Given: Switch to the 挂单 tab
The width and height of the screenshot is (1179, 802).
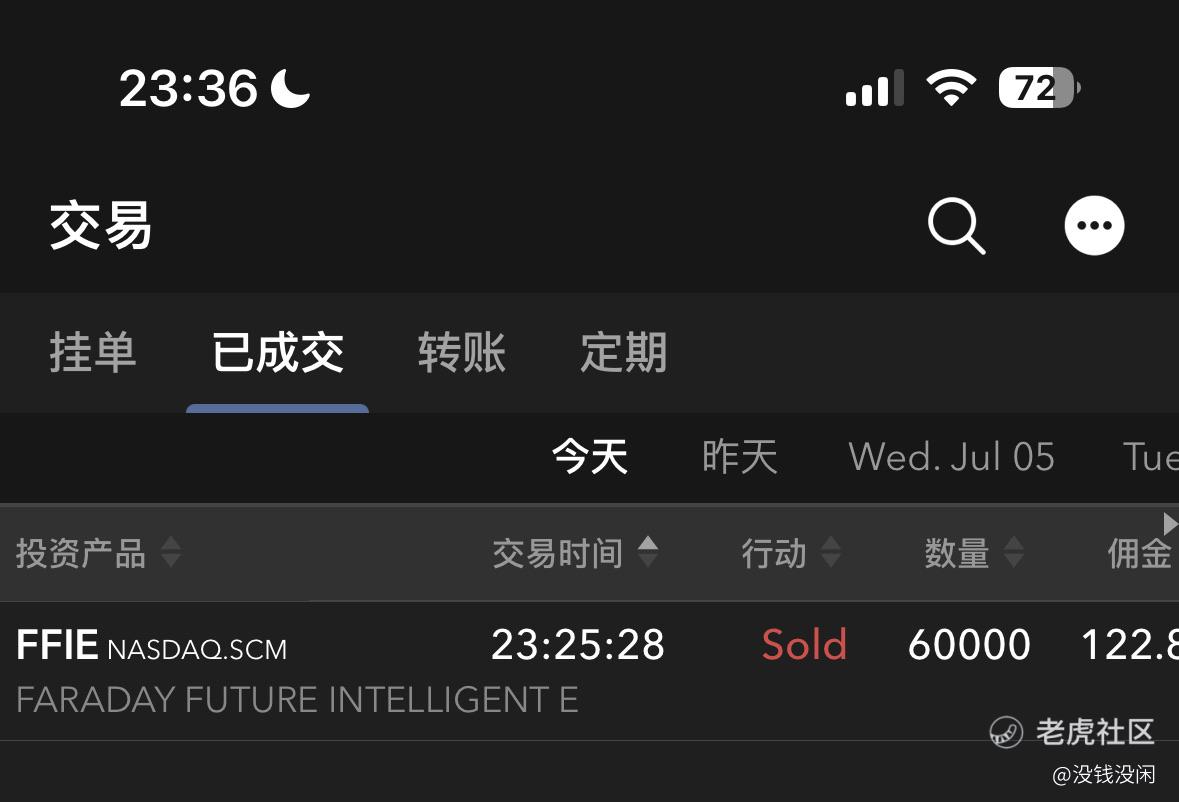Looking at the screenshot, I should (x=92, y=352).
